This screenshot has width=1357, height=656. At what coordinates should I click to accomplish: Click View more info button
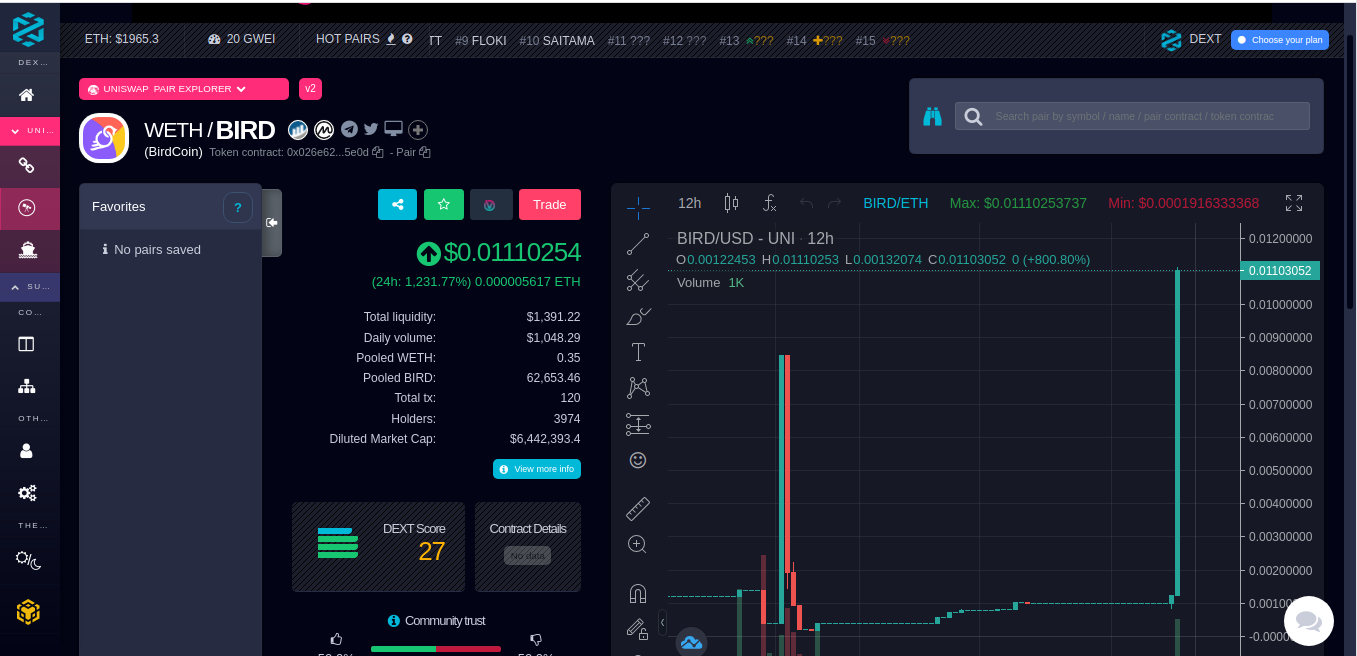[x=537, y=469]
